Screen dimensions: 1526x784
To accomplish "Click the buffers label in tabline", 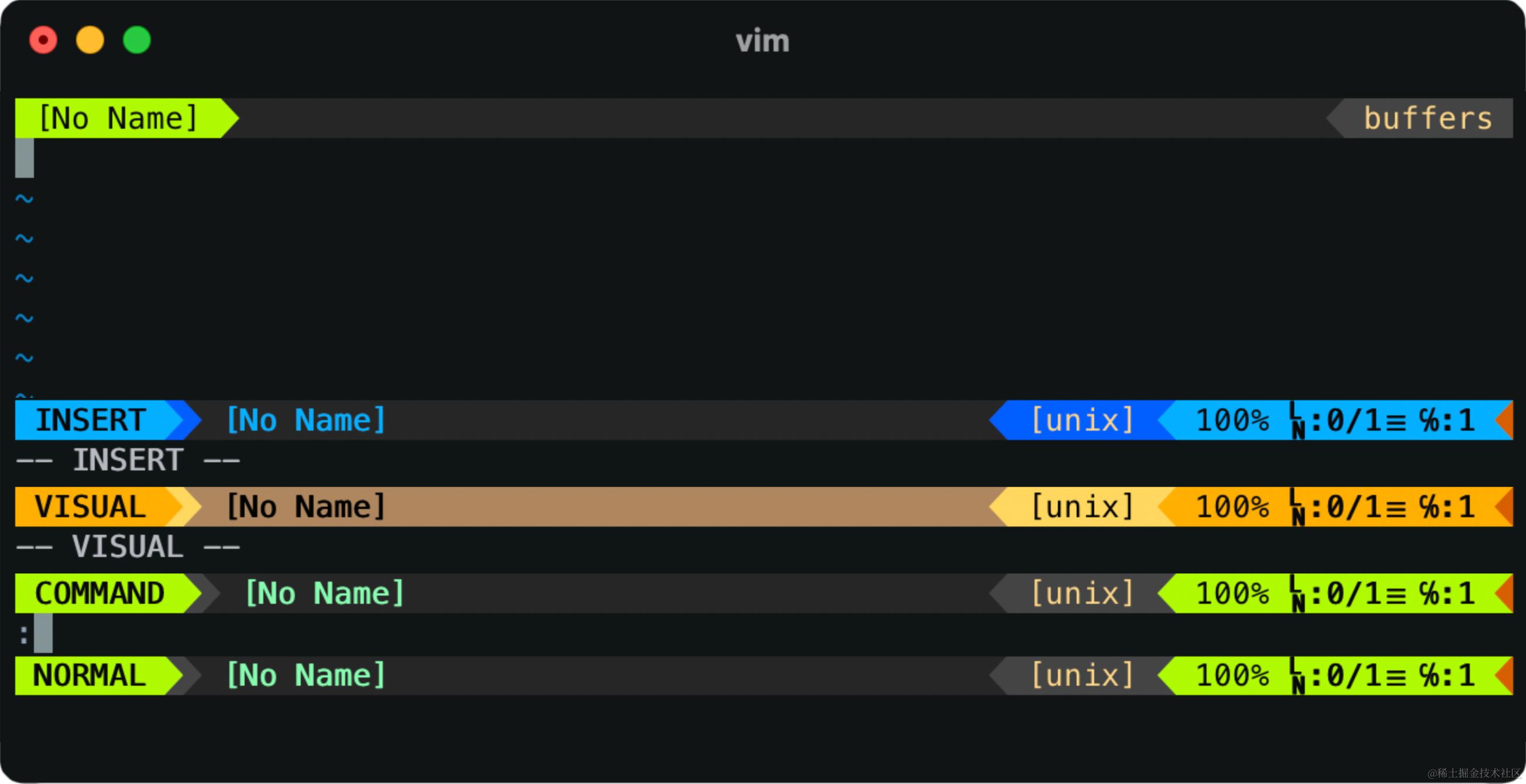I will click(1427, 118).
